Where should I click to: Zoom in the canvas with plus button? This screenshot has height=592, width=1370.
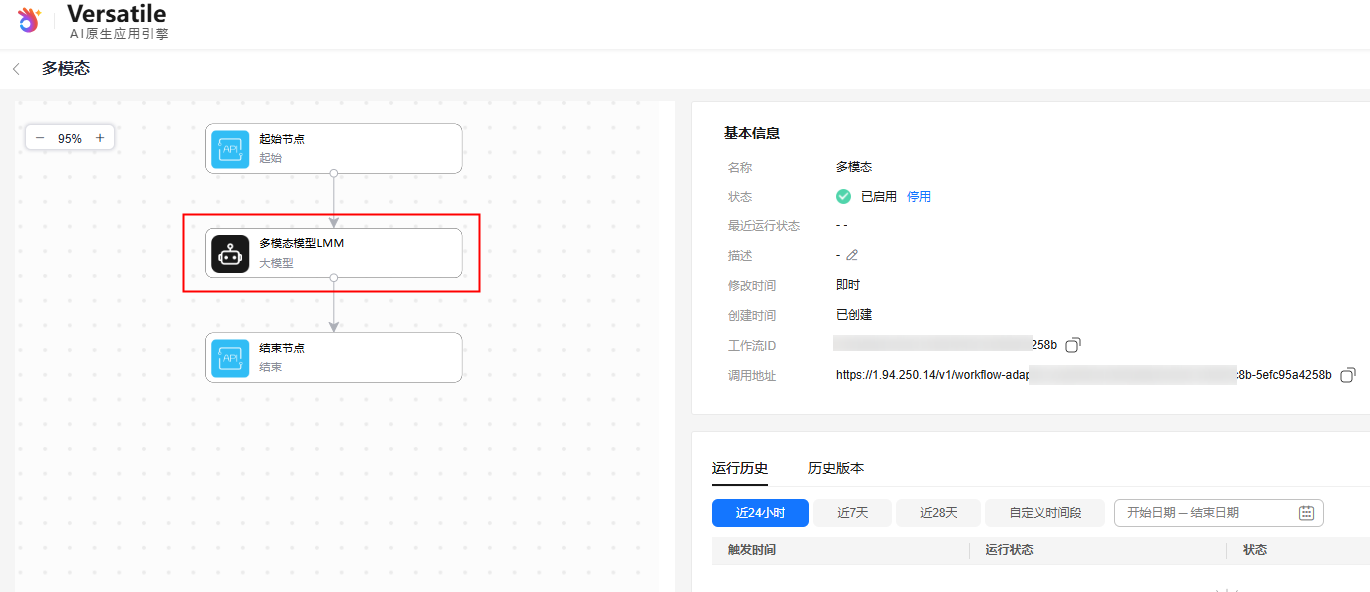point(100,138)
